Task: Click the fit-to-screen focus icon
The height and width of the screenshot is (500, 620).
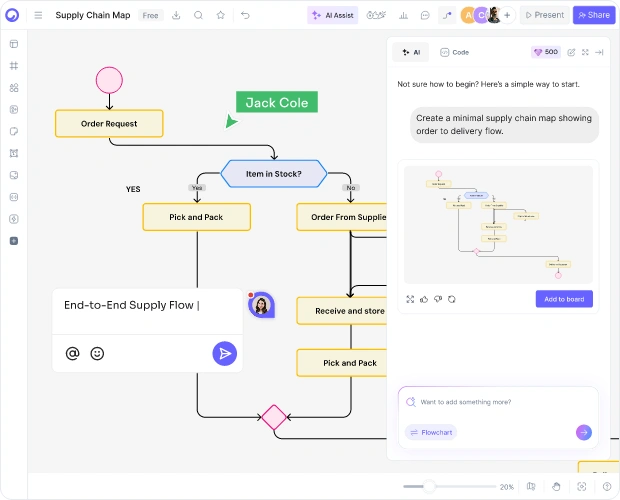Action: coord(582,486)
